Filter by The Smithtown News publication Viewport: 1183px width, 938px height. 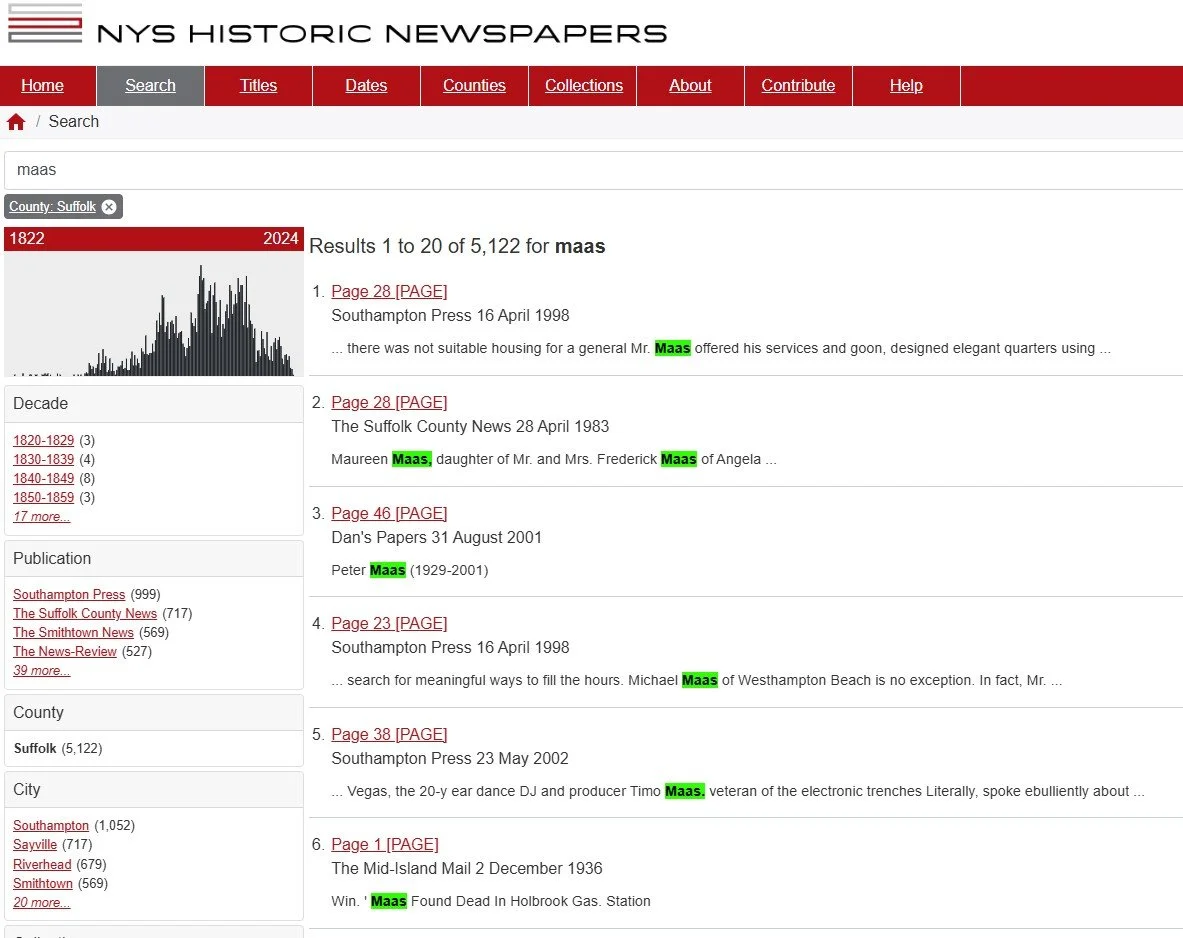click(x=73, y=632)
